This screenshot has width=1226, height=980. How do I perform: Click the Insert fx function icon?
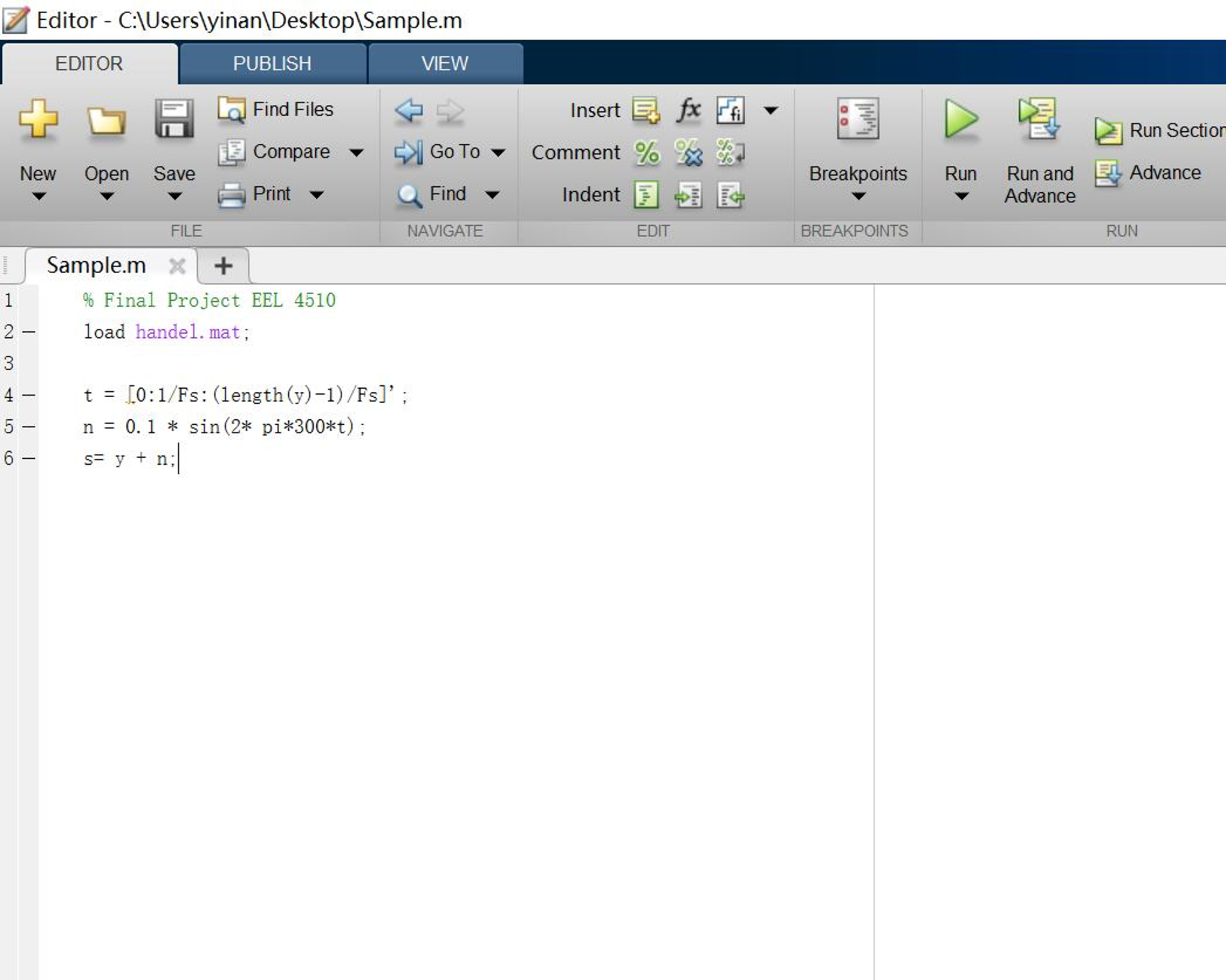point(689,110)
